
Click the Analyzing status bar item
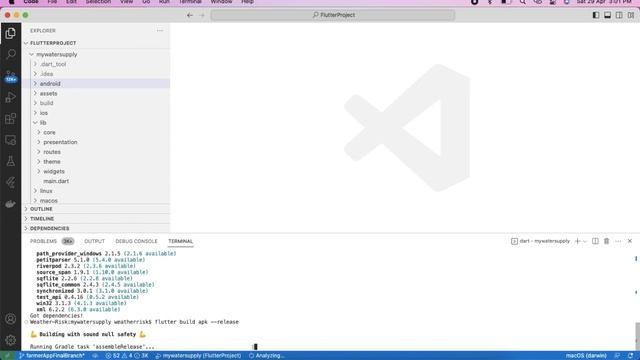(267, 356)
